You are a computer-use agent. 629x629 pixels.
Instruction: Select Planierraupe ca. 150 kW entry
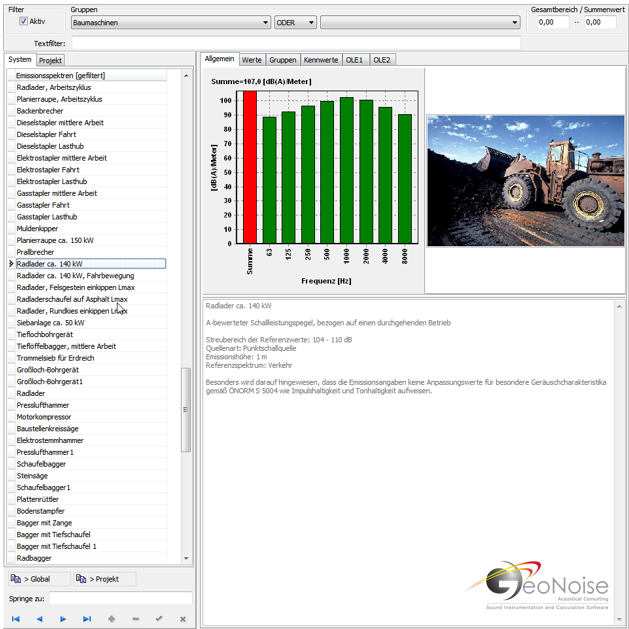[55, 240]
